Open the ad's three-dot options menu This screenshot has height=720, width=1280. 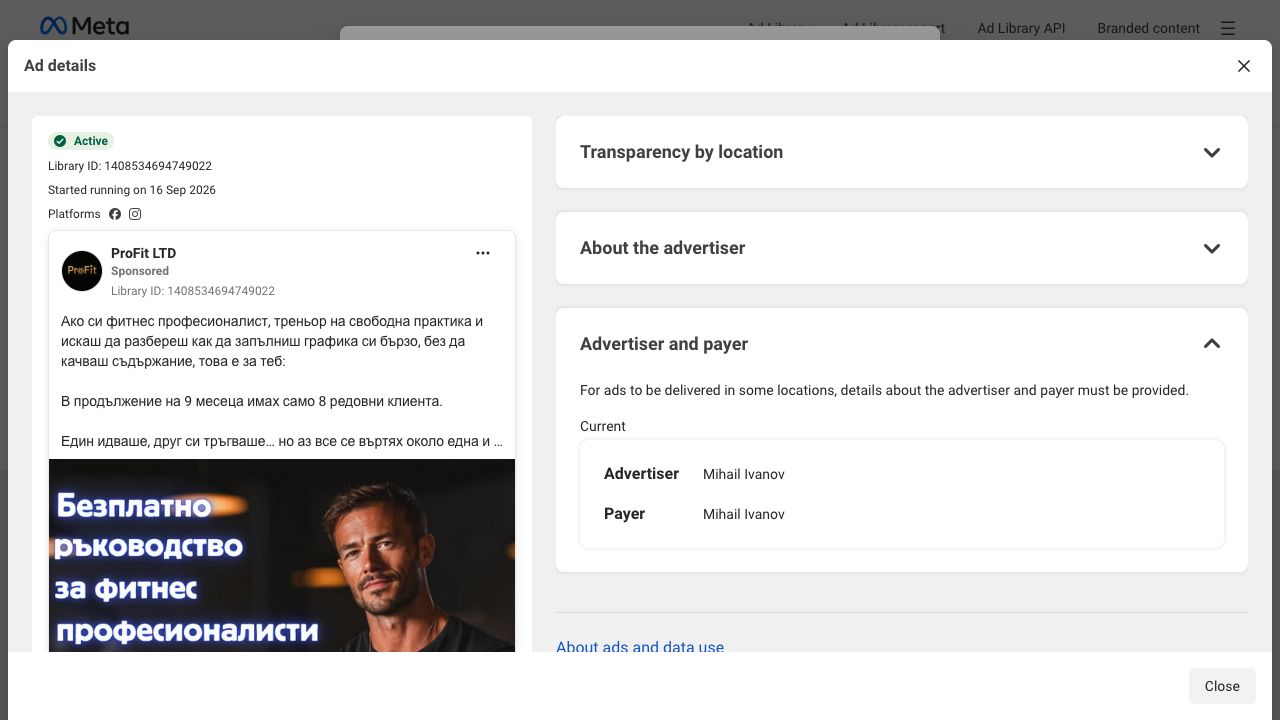point(483,253)
